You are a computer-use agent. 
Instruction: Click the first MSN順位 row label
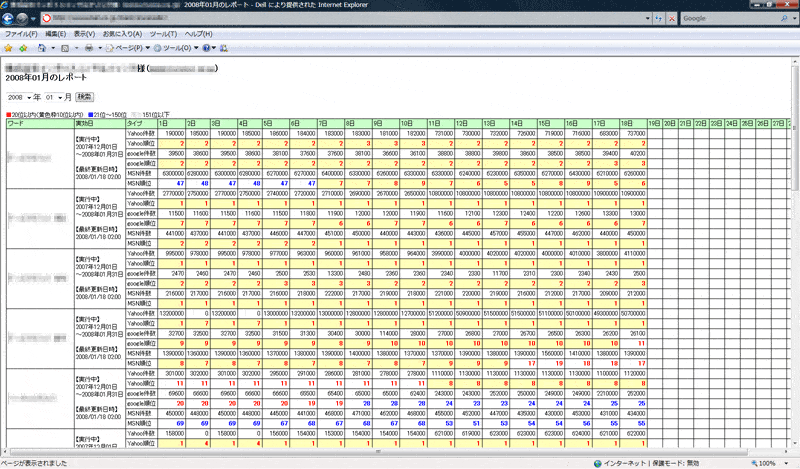pos(141,183)
